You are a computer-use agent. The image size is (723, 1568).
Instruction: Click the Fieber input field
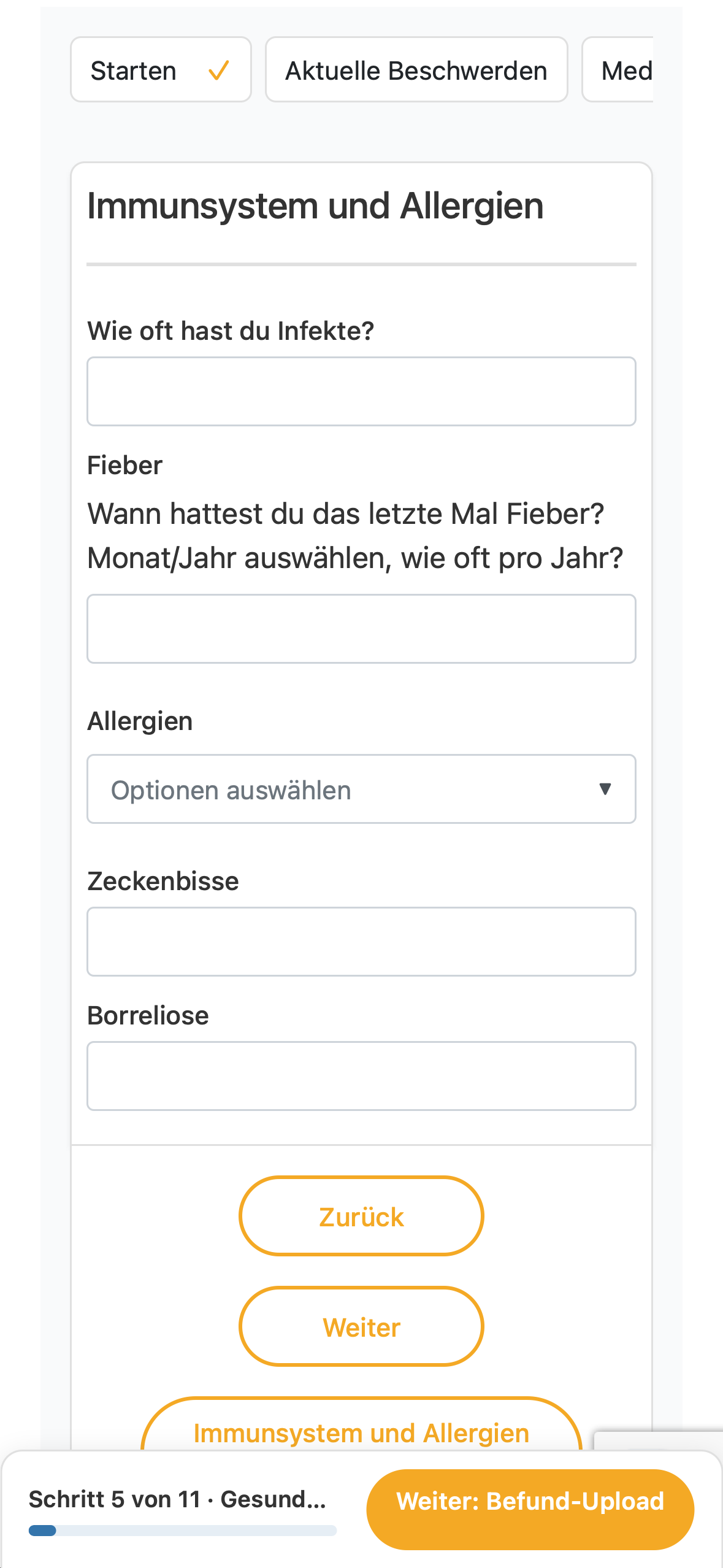[x=361, y=629]
